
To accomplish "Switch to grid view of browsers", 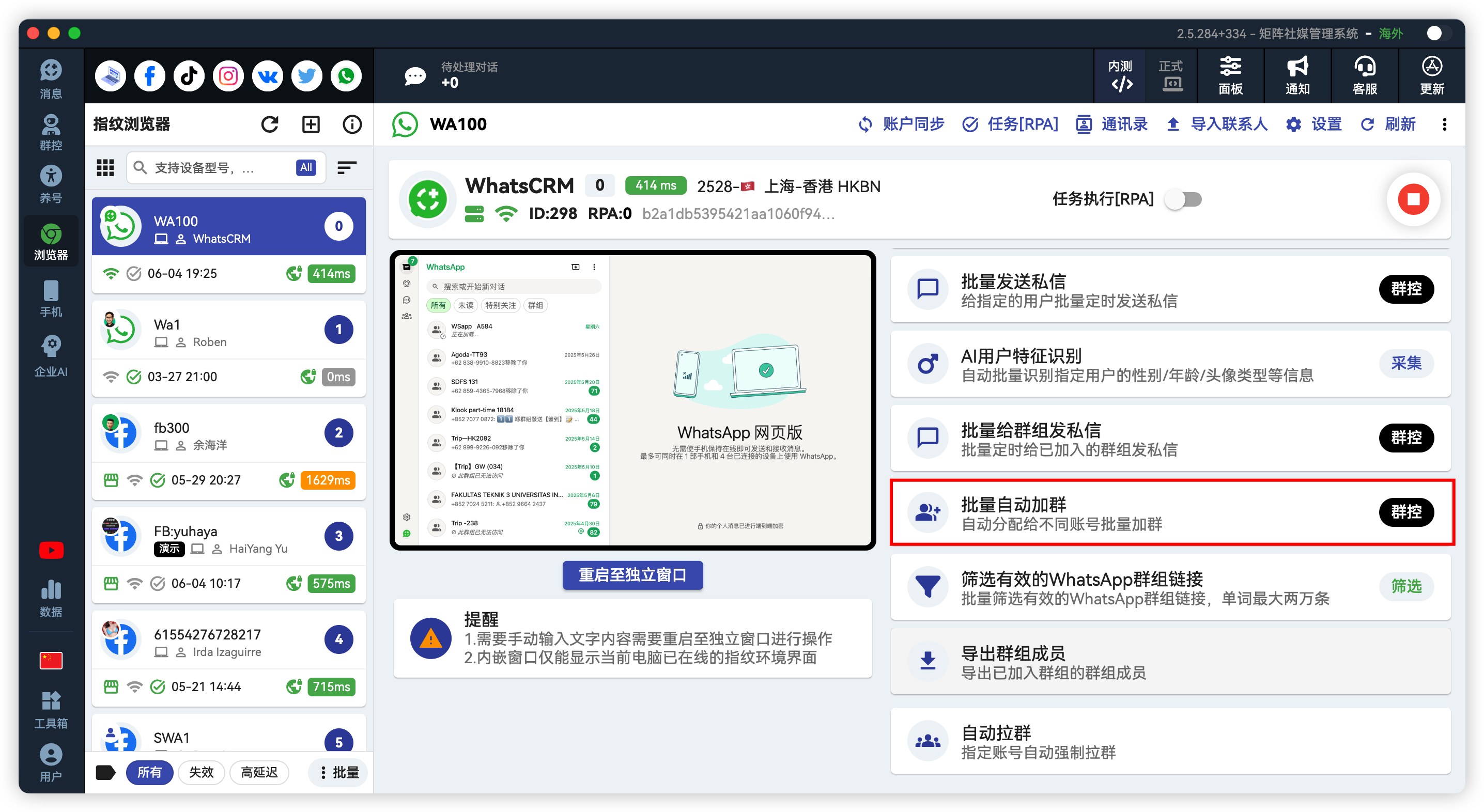I will pos(105,167).
